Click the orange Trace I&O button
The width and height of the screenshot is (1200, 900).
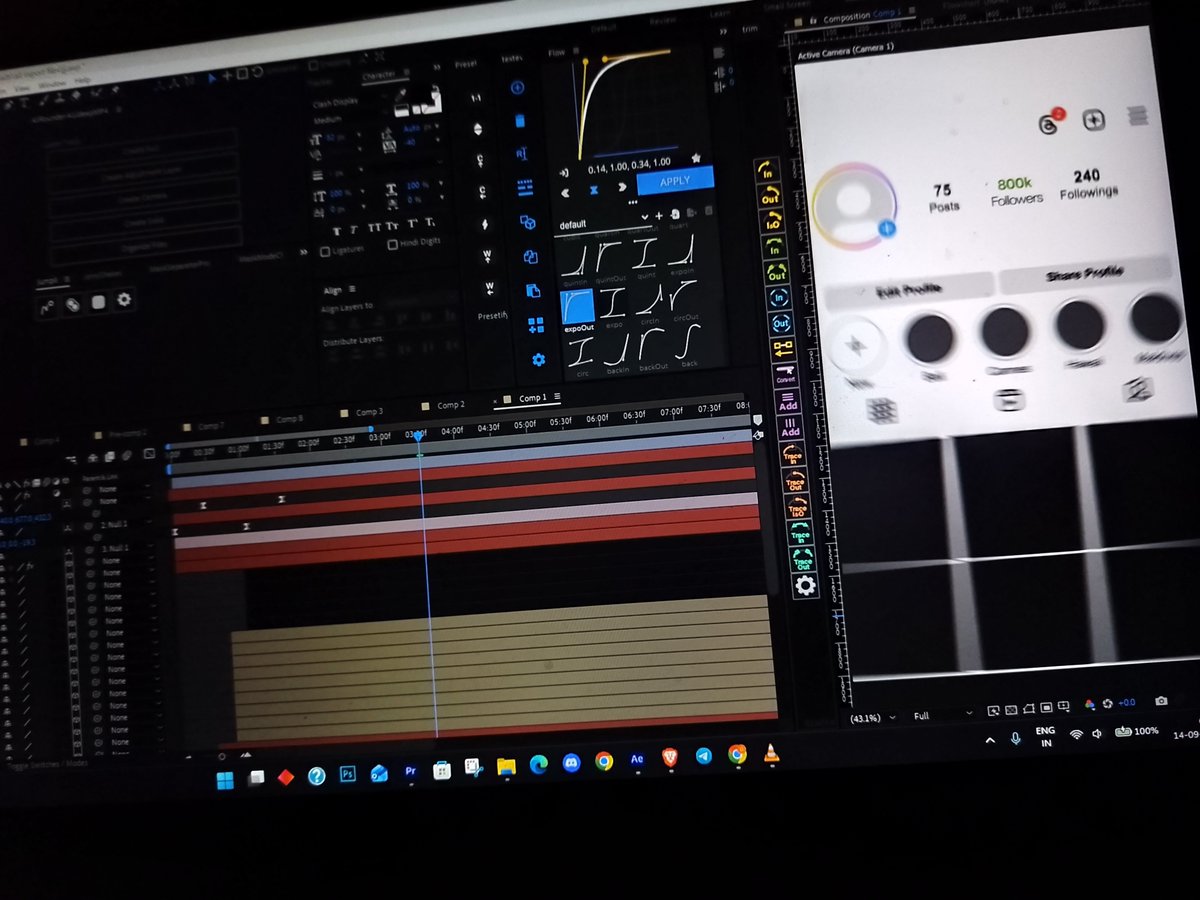coord(797,507)
